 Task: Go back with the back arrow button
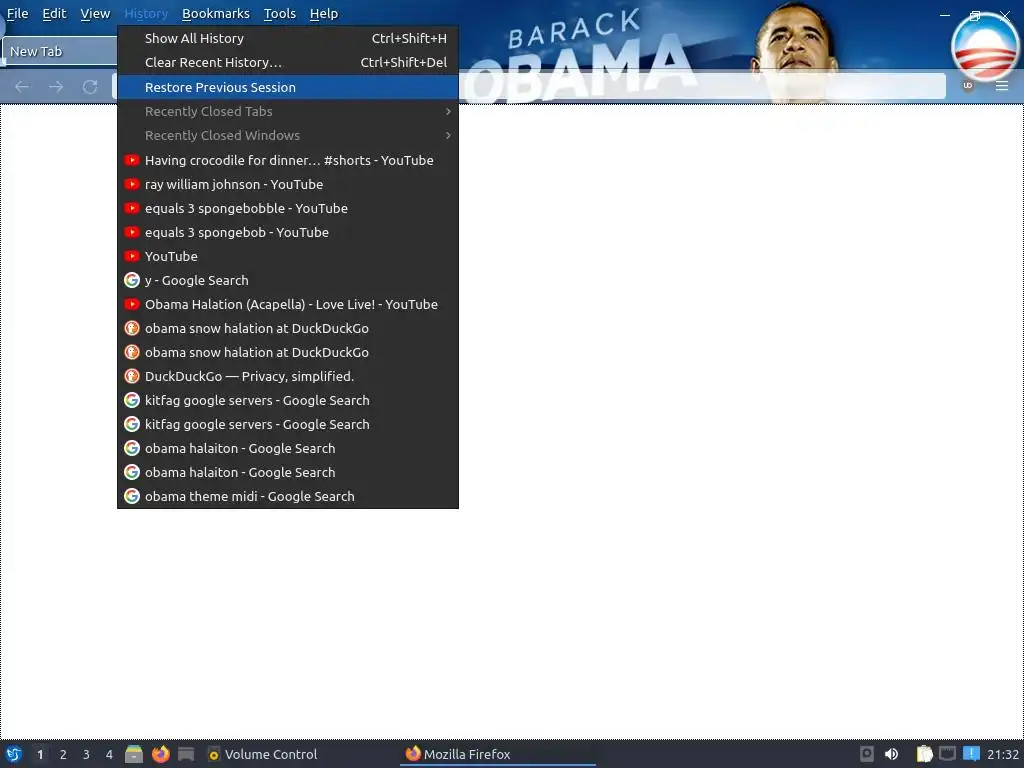pyautogui.click(x=22, y=86)
